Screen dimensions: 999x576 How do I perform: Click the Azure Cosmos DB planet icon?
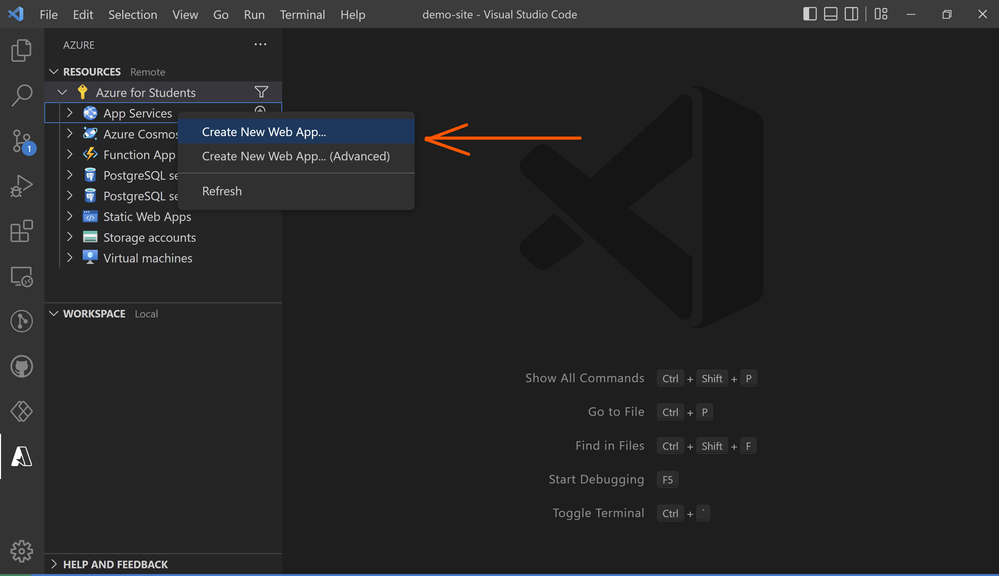[90, 134]
